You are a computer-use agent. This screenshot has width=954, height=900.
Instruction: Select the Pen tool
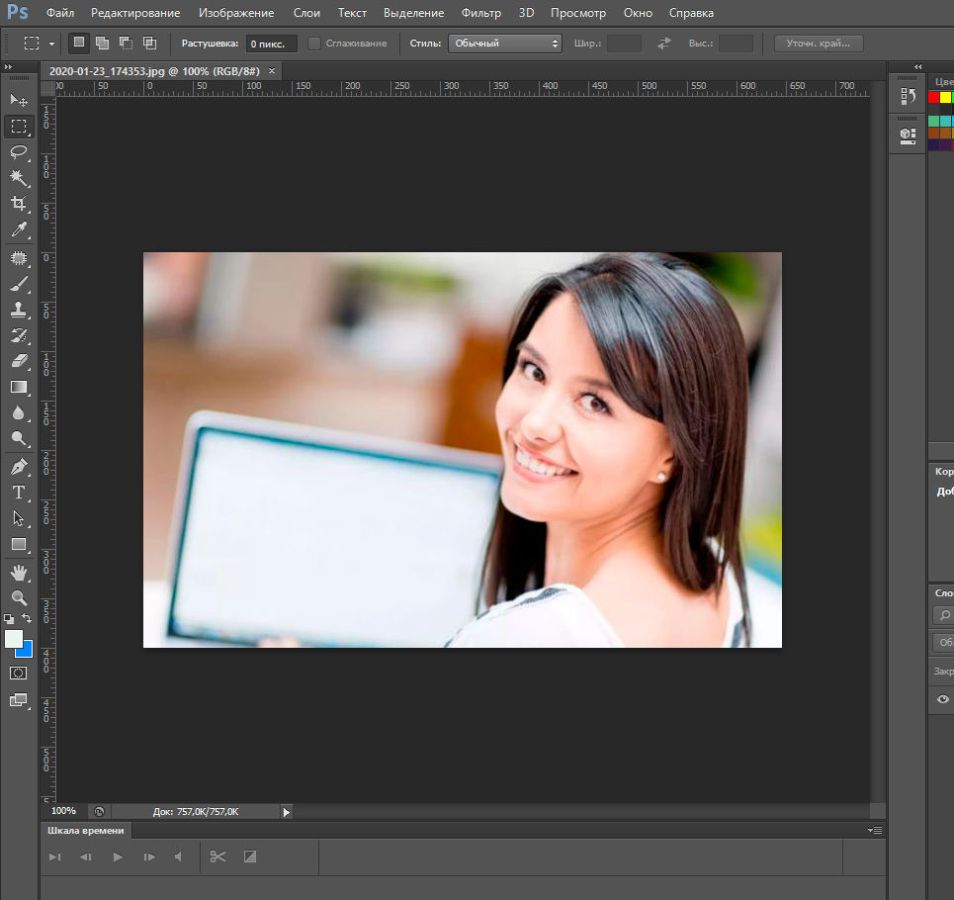click(x=18, y=467)
